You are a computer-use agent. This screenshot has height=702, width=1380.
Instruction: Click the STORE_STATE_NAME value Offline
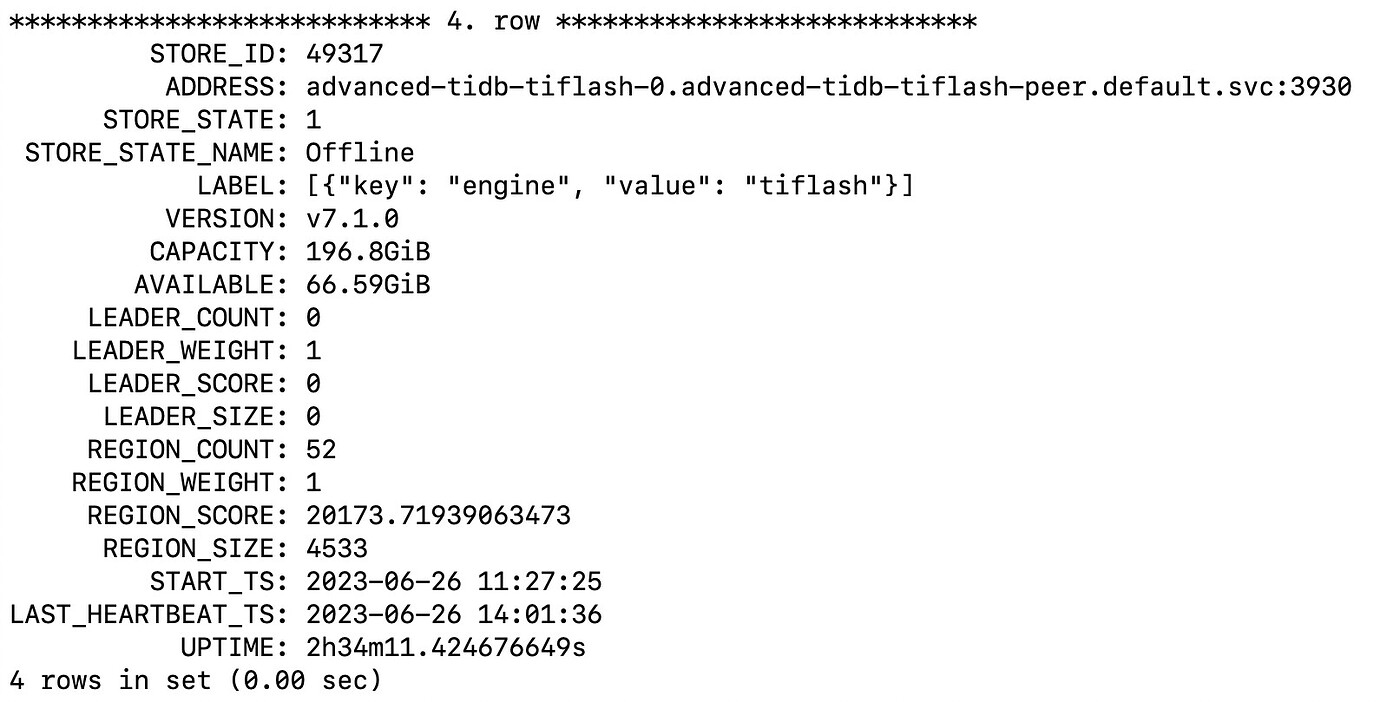point(360,152)
